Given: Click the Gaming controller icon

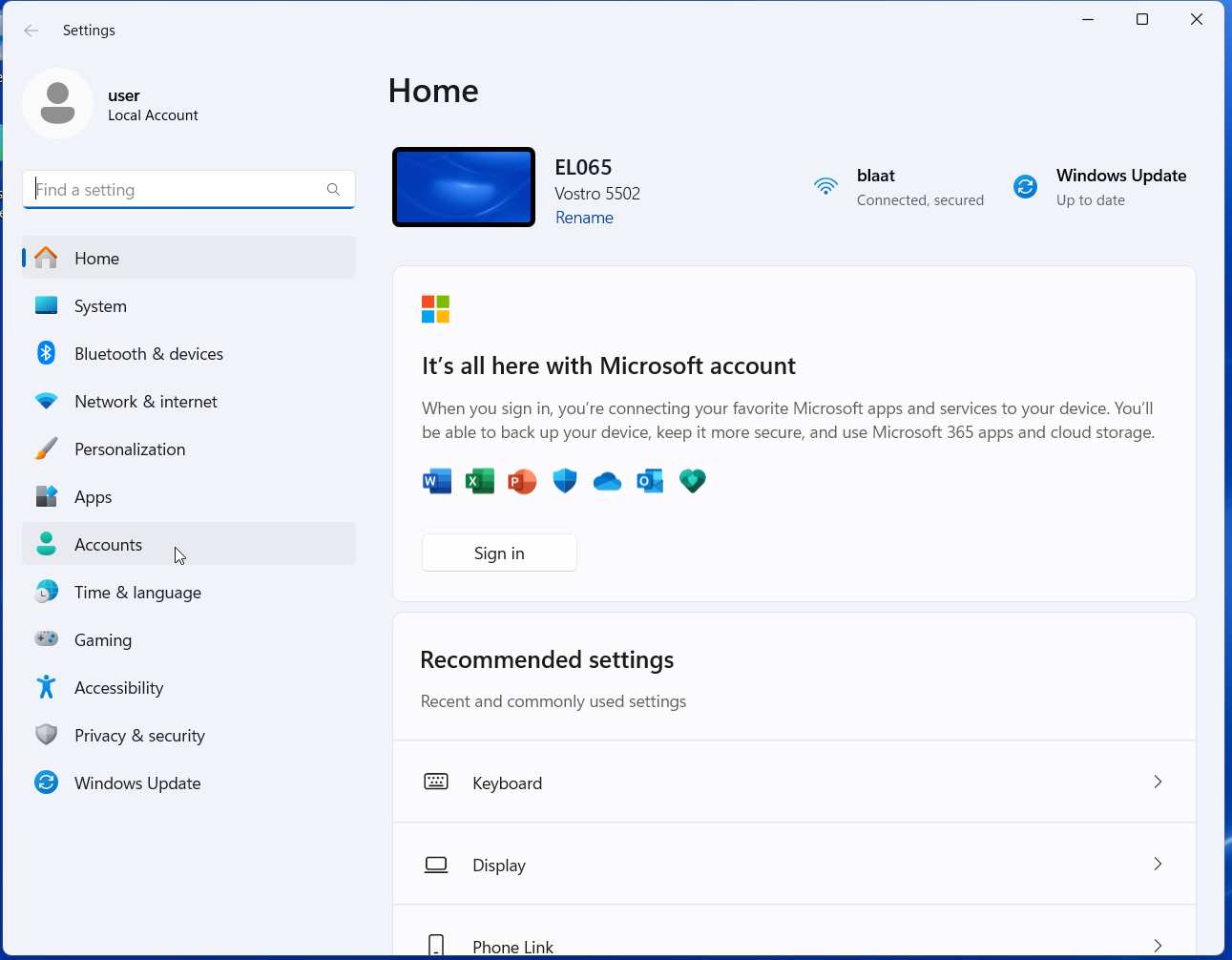Looking at the screenshot, I should pos(46,639).
